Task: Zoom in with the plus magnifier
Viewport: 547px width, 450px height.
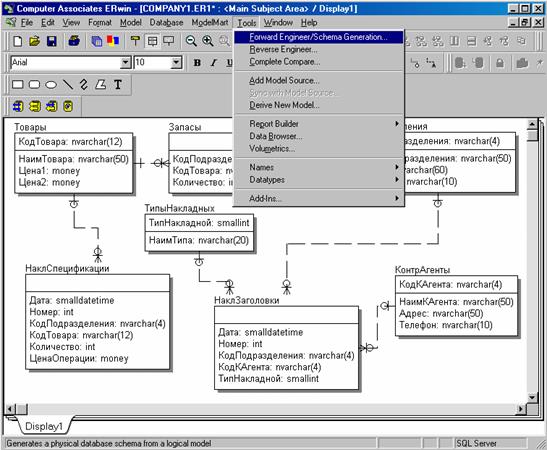Action: pyautogui.click(x=208, y=41)
